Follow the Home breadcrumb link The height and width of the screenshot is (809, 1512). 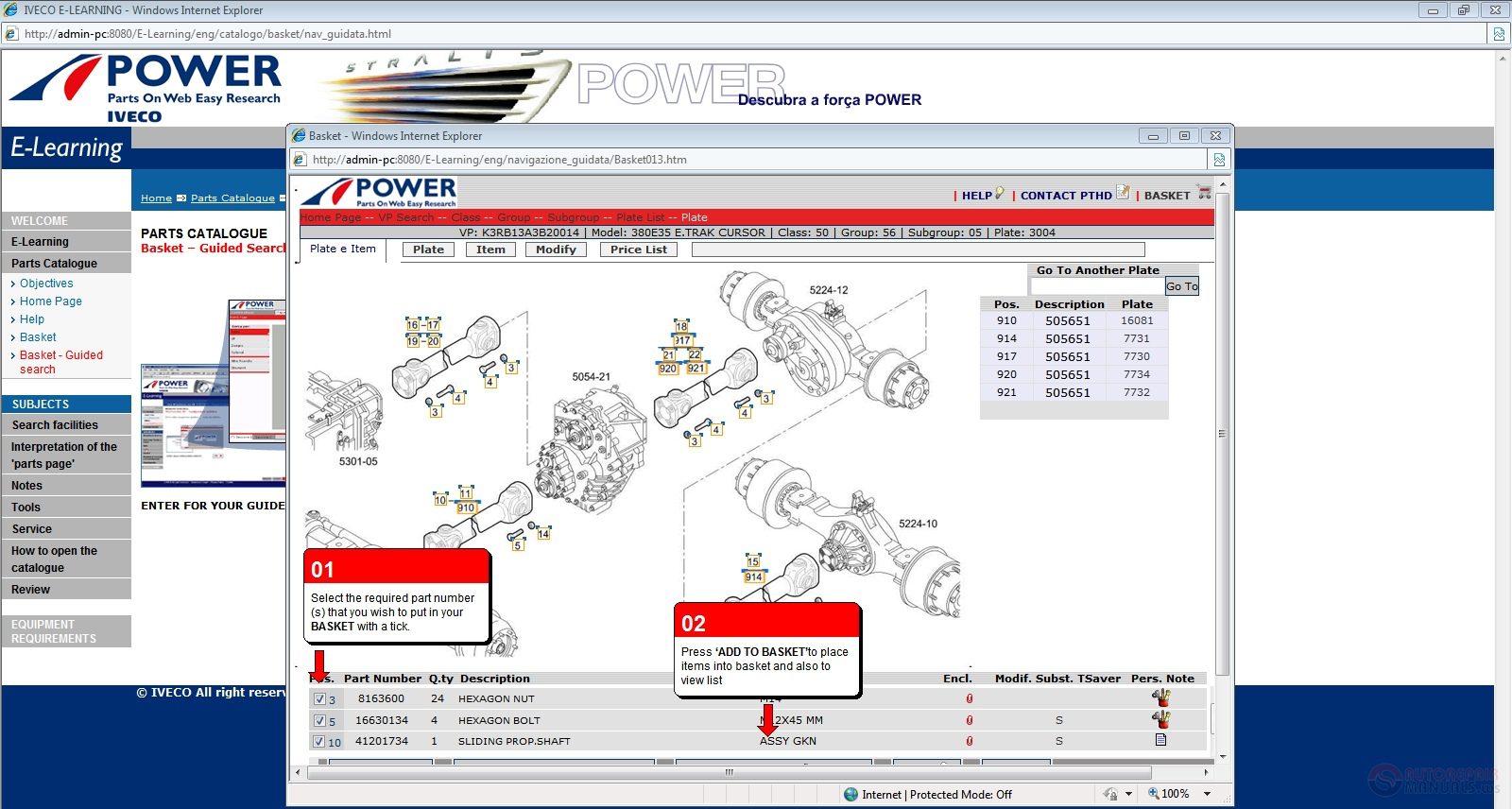(x=156, y=198)
